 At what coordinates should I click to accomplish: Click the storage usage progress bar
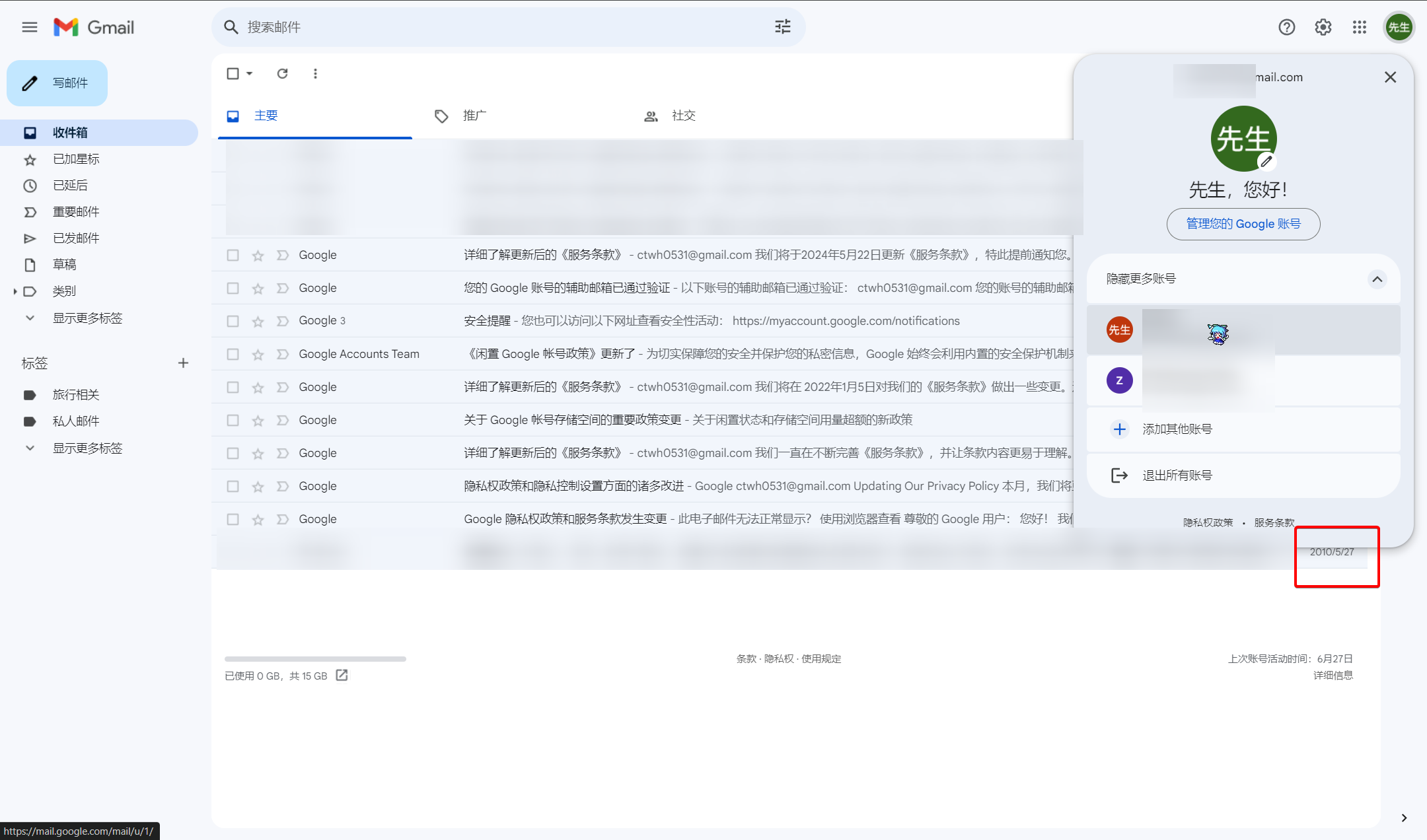[315, 659]
